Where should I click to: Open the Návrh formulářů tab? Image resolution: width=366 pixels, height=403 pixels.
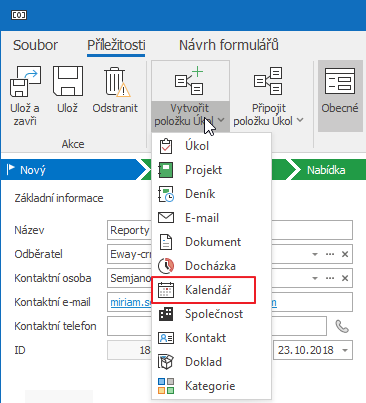coord(229,45)
